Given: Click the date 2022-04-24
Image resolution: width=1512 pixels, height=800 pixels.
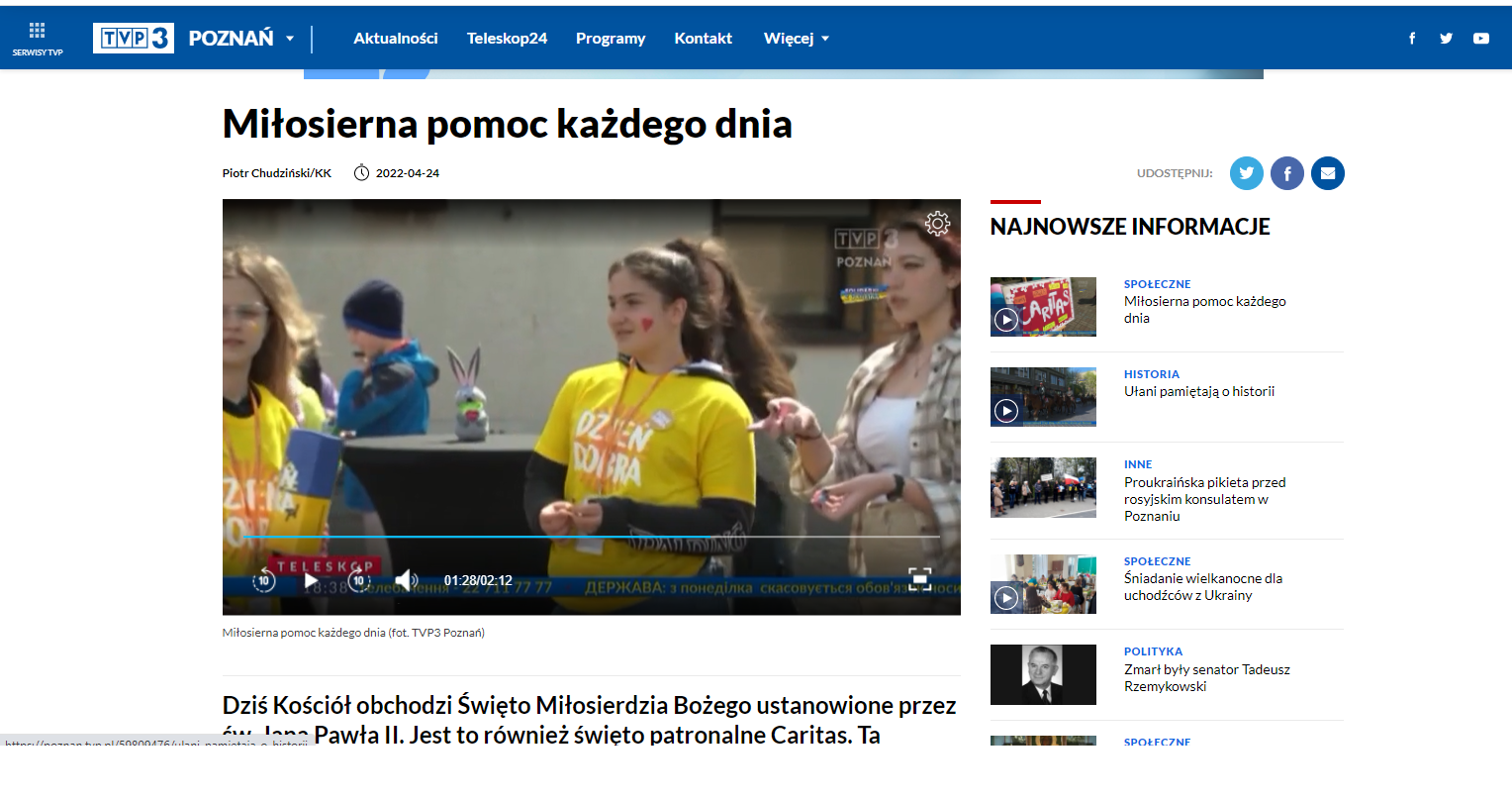Looking at the screenshot, I should point(408,173).
